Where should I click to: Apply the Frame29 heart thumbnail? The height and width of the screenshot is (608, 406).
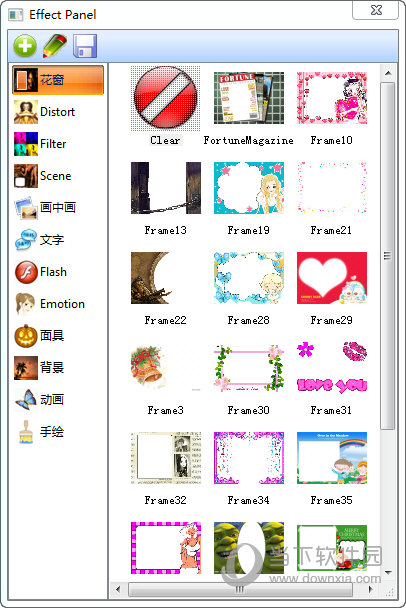pos(332,278)
